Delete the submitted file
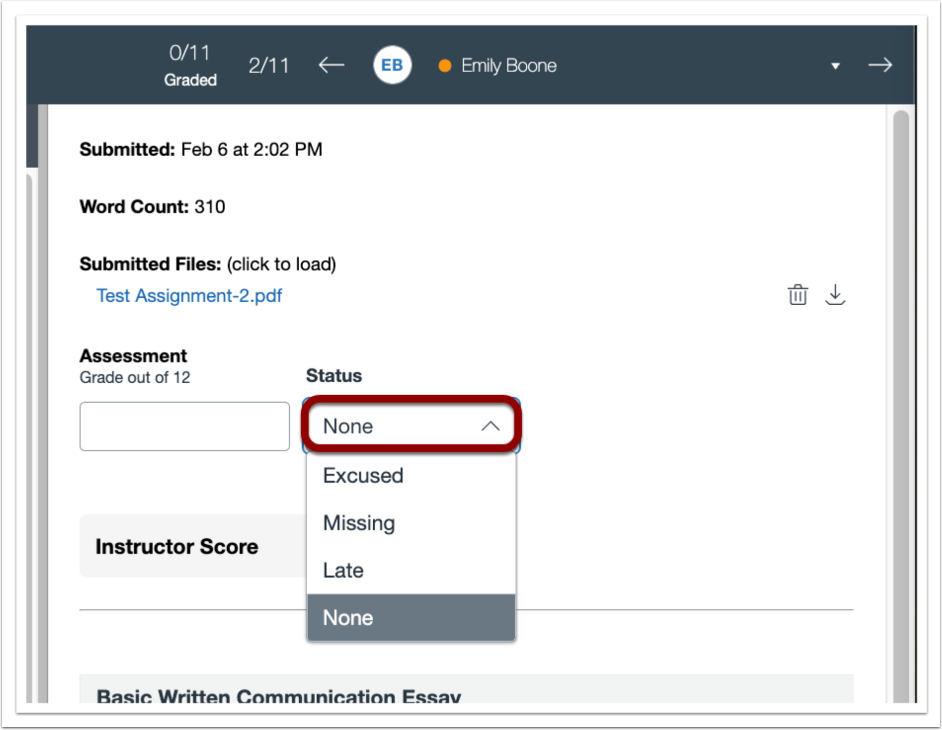Viewport: 942px width, 730px height. click(797, 294)
